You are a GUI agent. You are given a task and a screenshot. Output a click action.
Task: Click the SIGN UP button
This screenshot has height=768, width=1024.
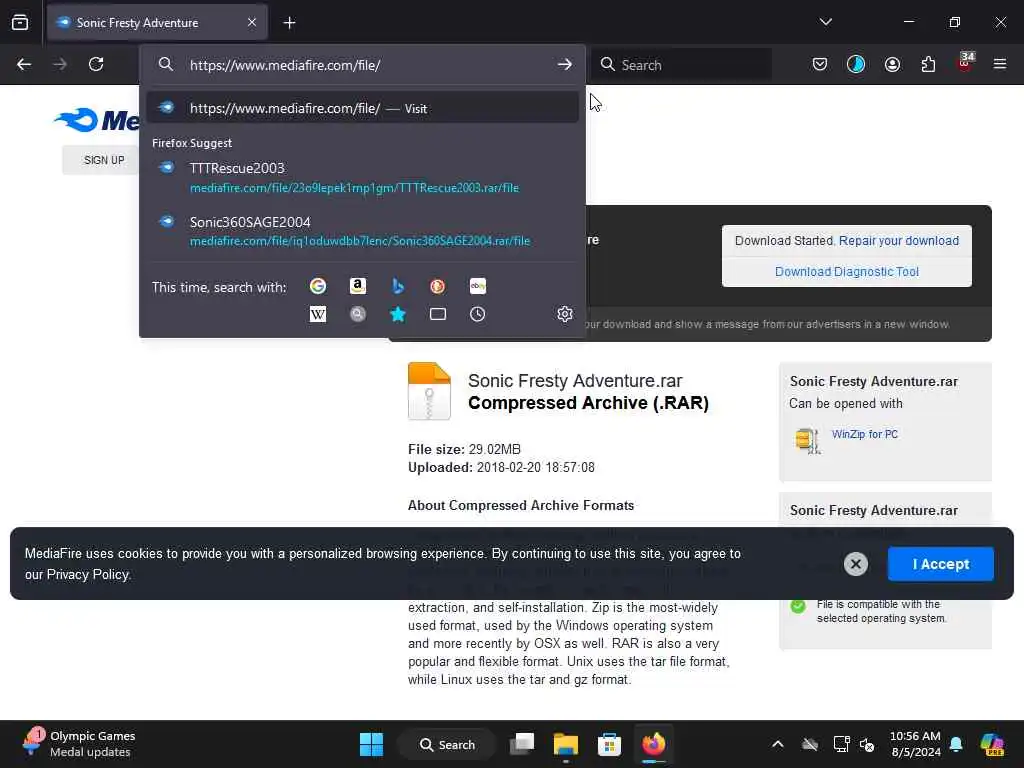pos(104,160)
